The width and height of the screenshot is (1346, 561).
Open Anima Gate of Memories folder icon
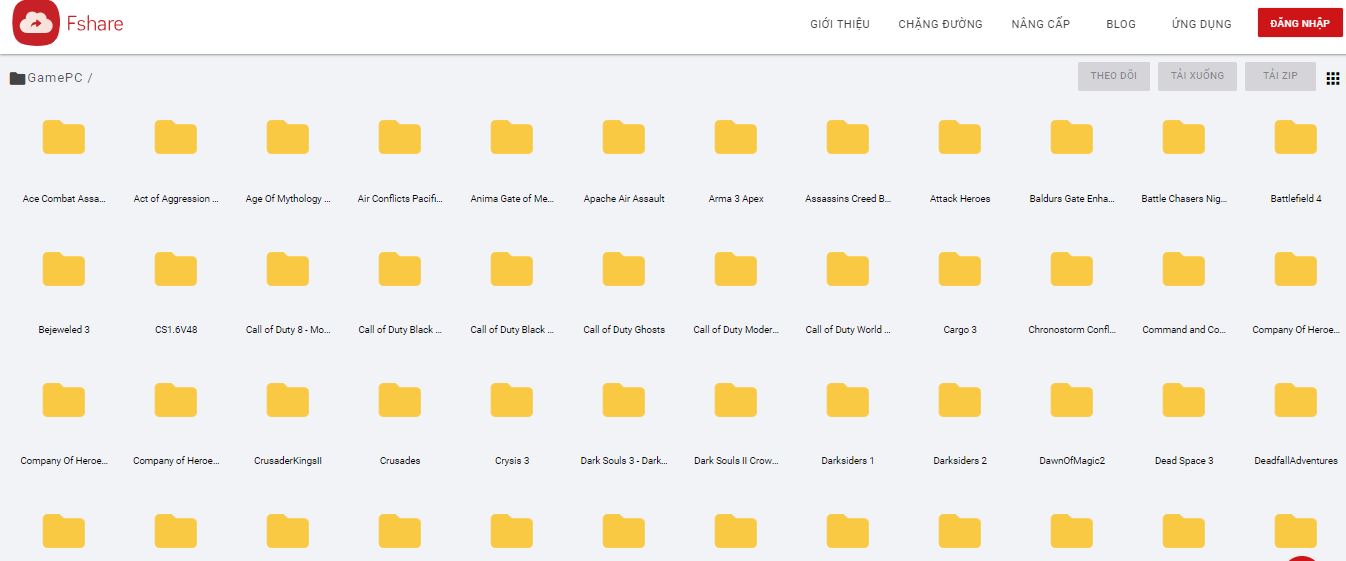tap(512, 137)
